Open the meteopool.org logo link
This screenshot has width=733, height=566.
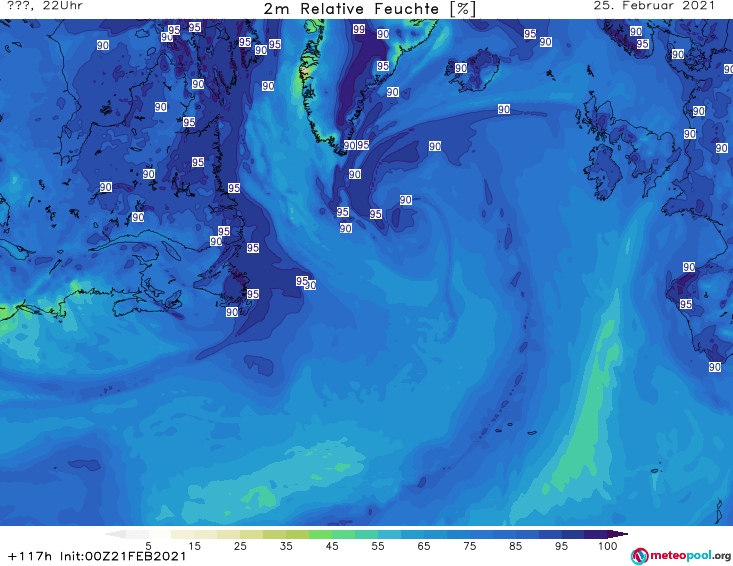[x=681, y=556]
